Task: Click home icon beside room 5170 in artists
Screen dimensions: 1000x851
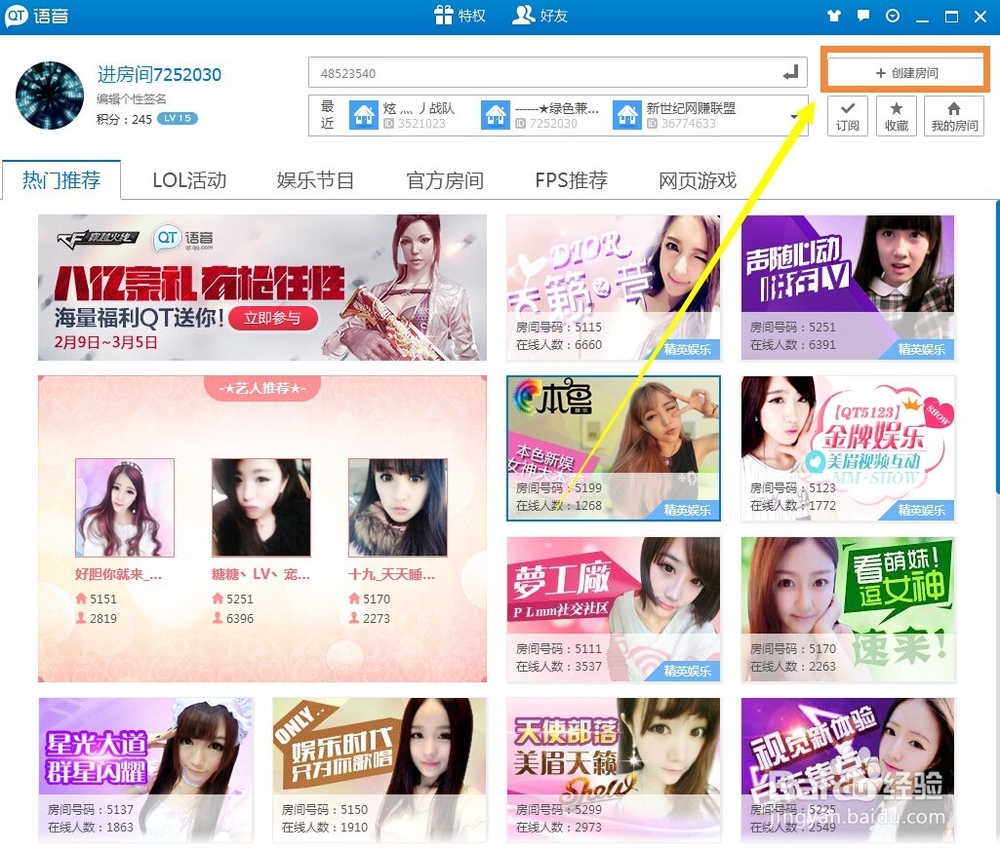Action: [354, 598]
